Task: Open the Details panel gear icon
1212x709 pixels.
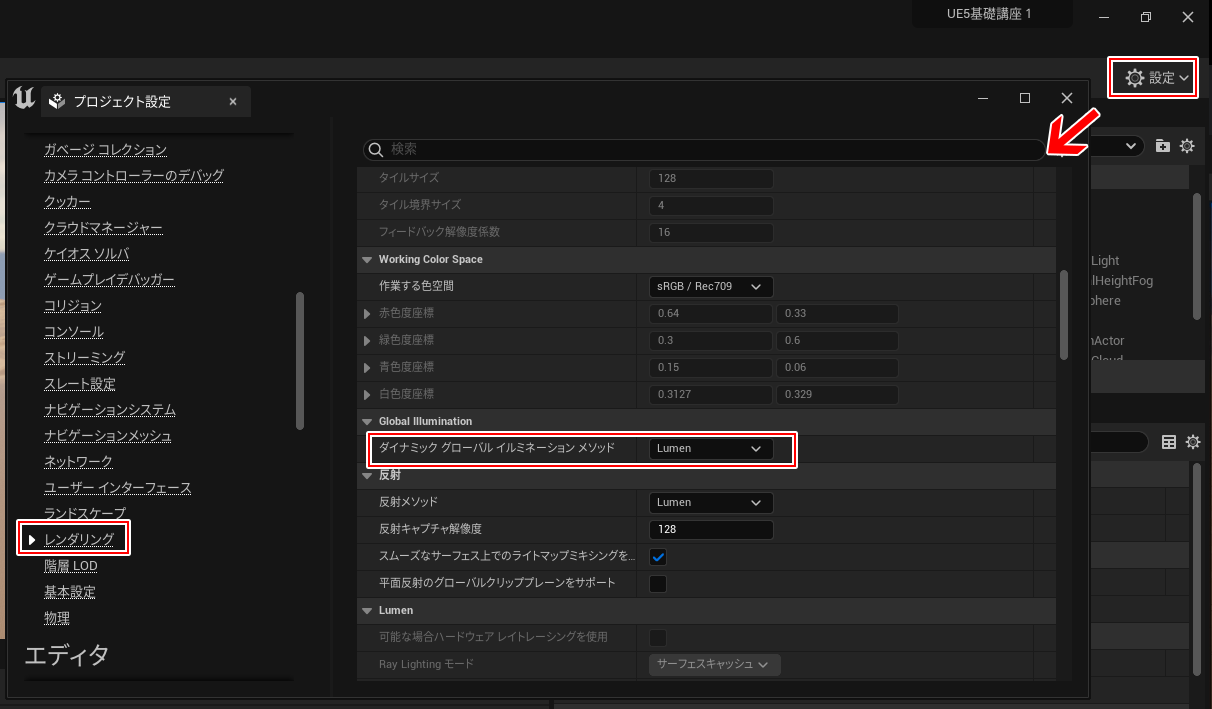Action: (1192, 442)
